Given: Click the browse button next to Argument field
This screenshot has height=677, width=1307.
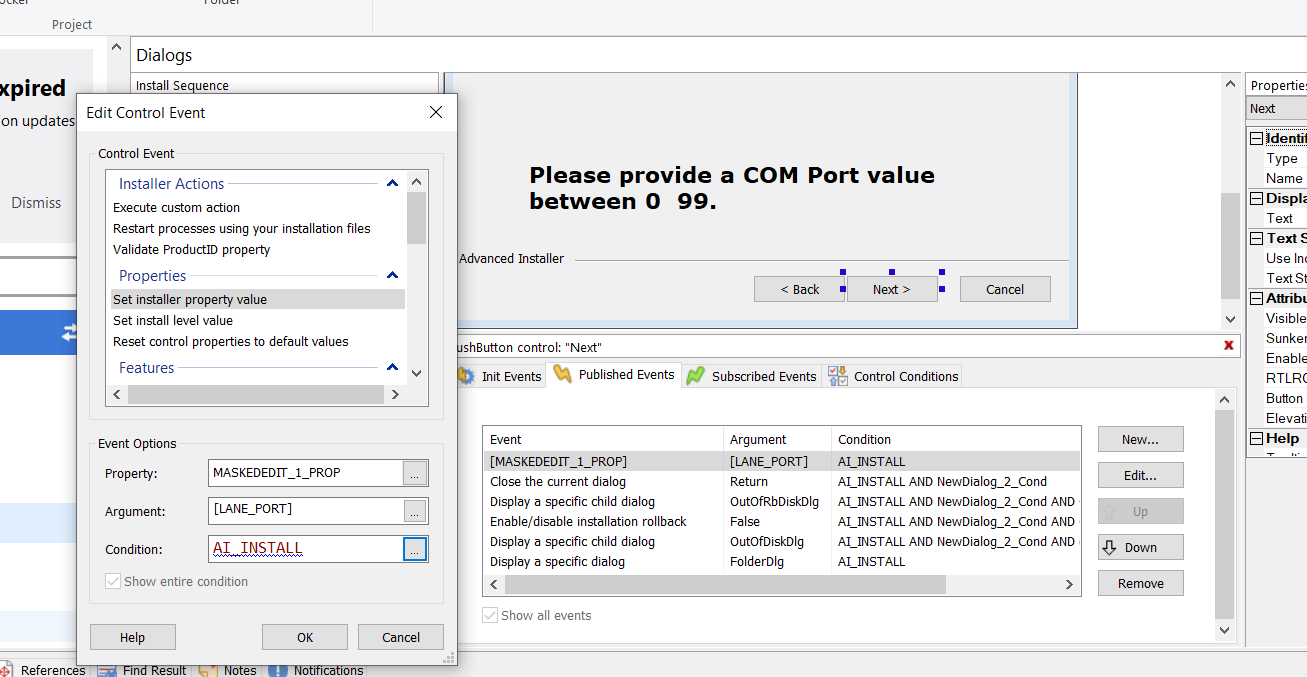Looking at the screenshot, I should coord(415,511).
